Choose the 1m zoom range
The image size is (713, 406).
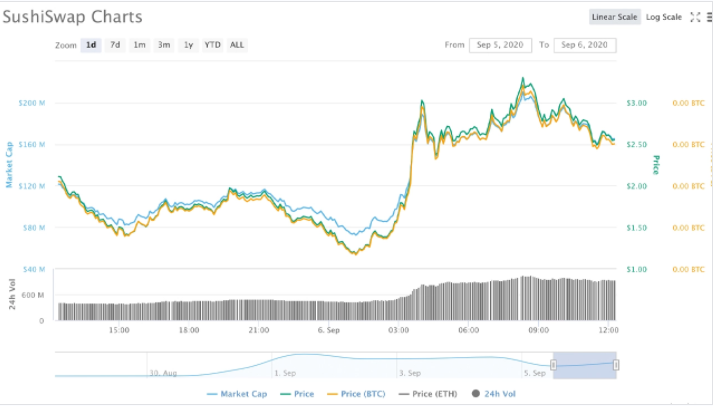140,45
